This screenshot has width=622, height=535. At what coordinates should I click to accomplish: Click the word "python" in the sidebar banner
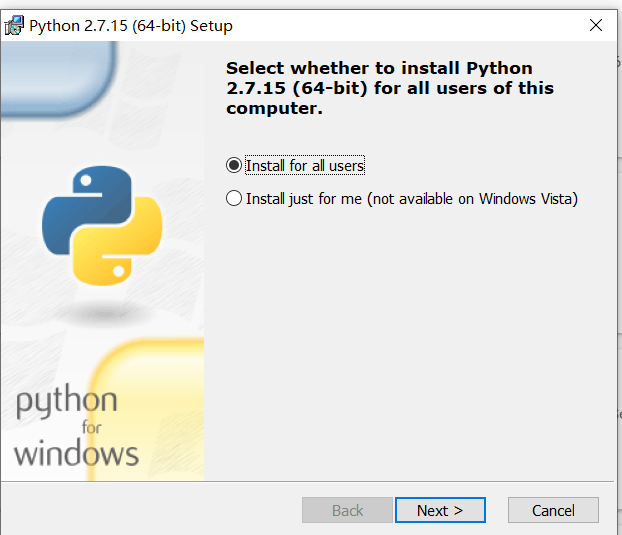click(66, 405)
